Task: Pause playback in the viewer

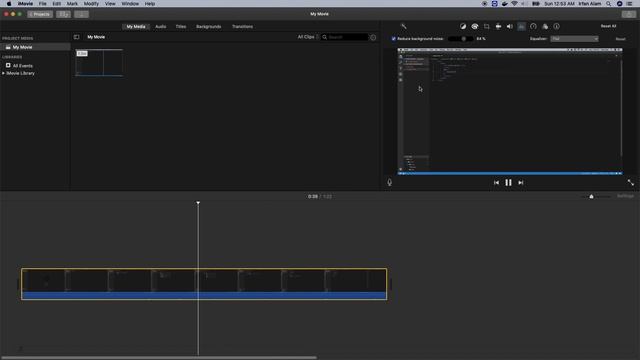Action: [x=508, y=182]
